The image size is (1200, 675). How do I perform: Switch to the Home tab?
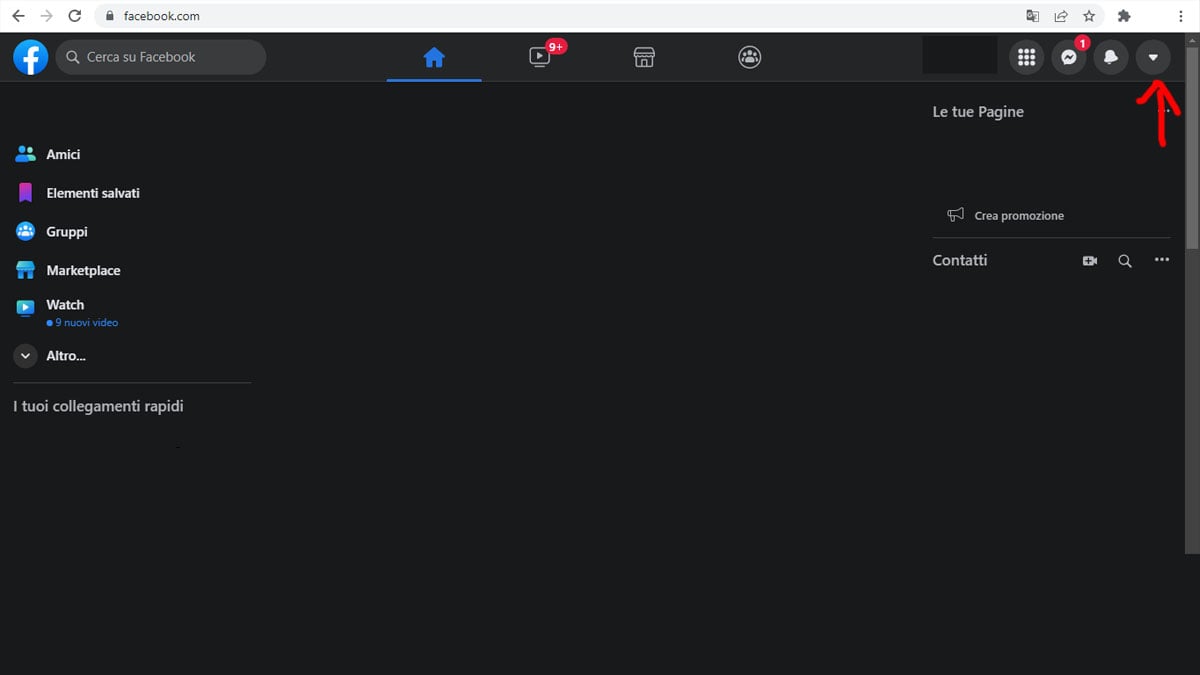pyautogui.click(x=434, y=57)
